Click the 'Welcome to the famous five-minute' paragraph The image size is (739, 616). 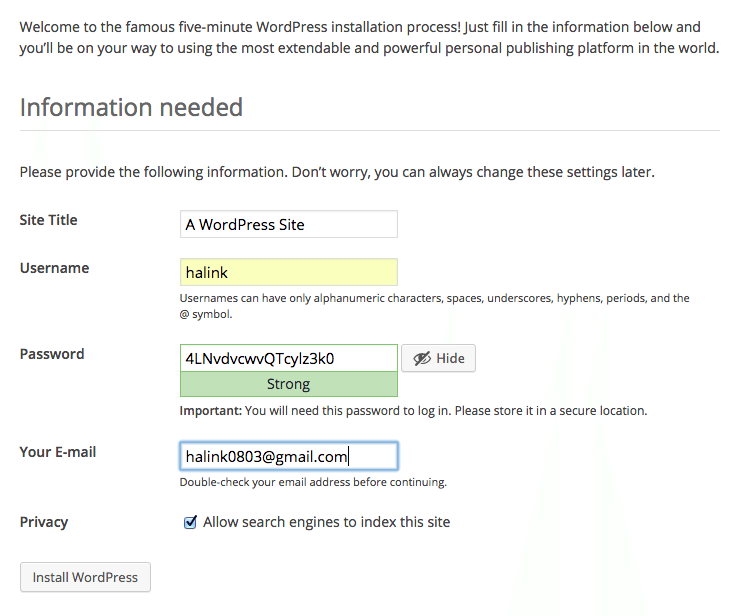[369, 38]
